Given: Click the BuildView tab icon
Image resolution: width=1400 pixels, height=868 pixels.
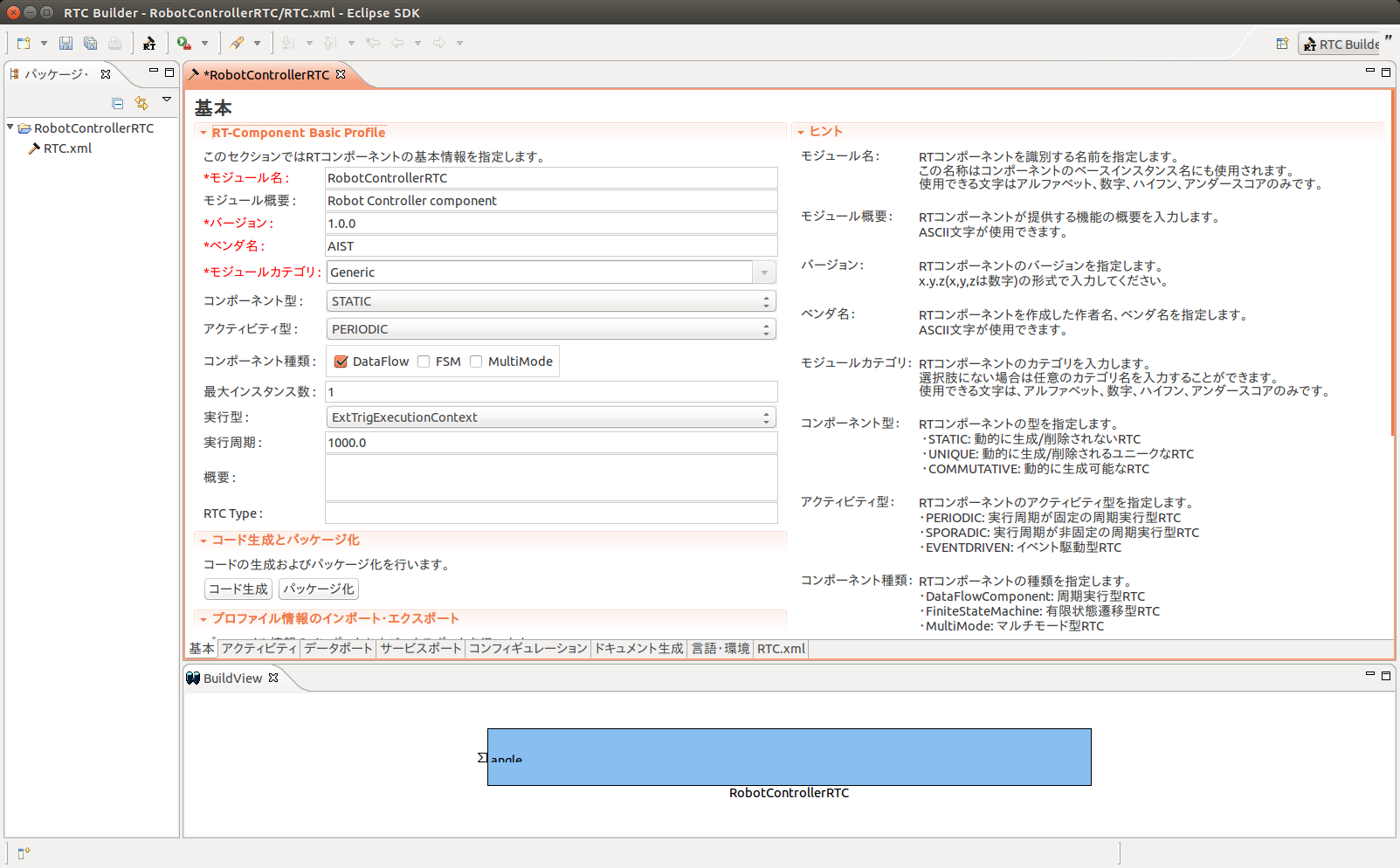Looking at the screenshot, I should [x=193, y=678].
